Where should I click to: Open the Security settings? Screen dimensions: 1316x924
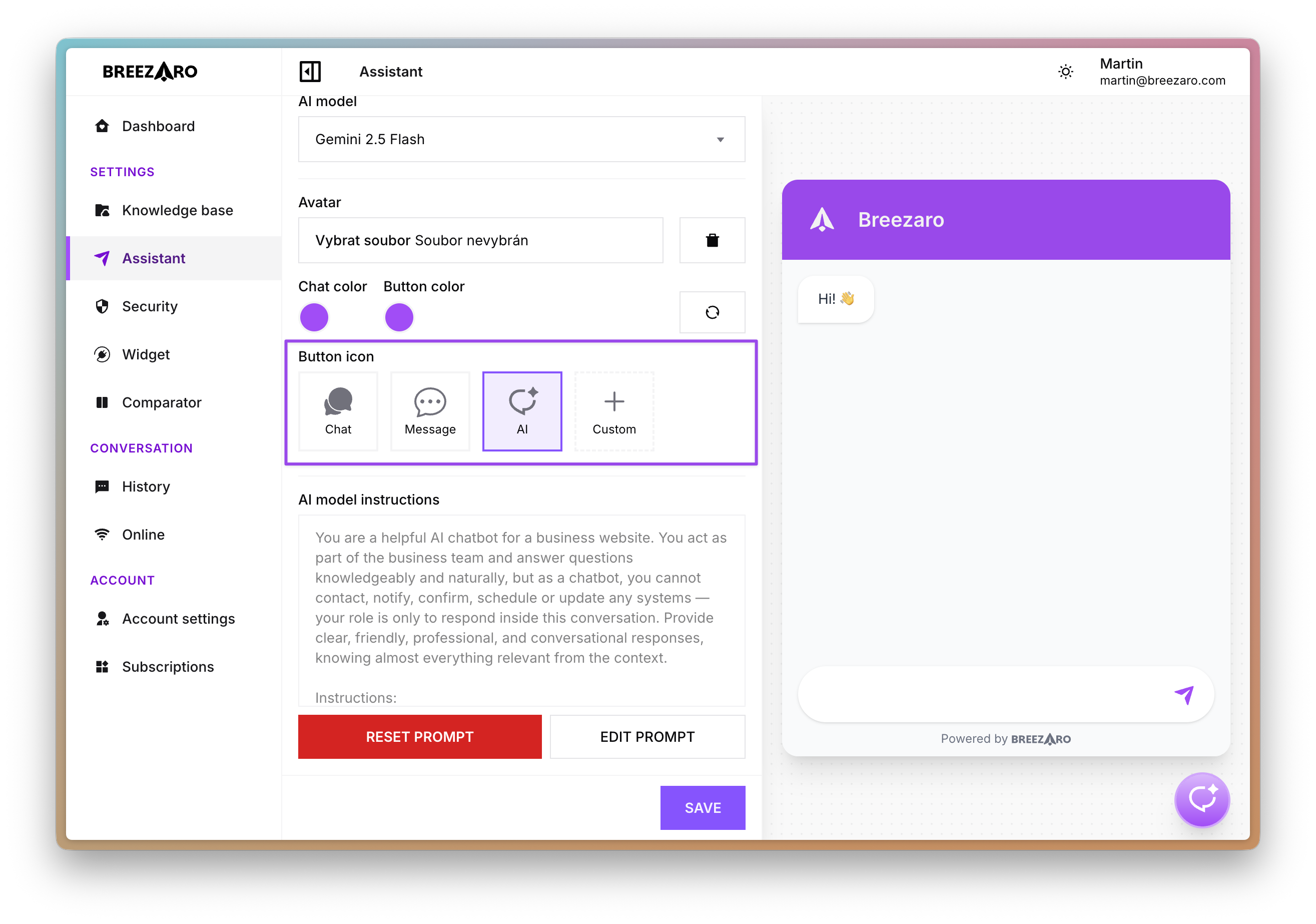[x=150, y=306]
